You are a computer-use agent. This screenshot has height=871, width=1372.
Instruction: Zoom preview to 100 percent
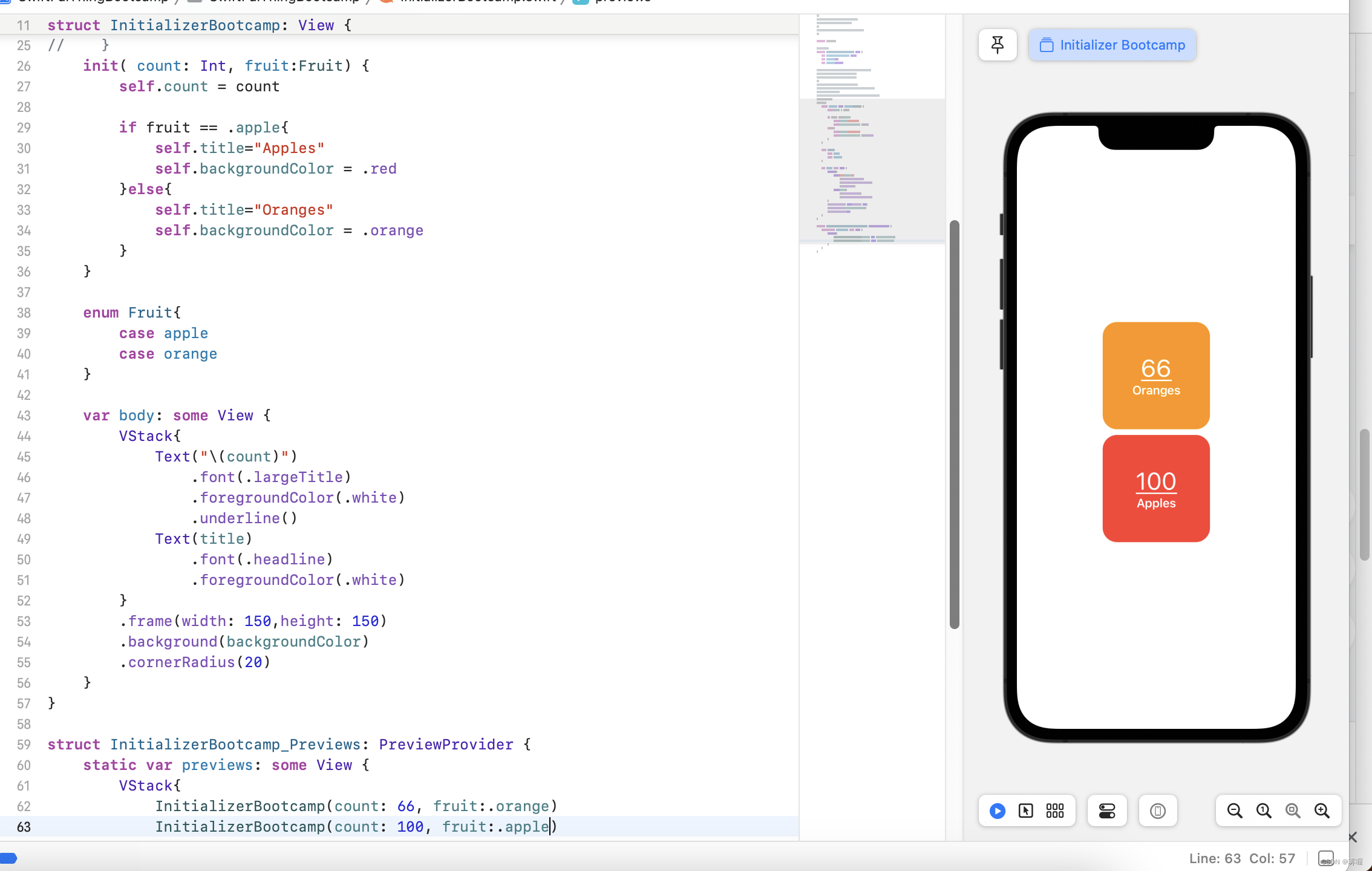pos(1264,811)
